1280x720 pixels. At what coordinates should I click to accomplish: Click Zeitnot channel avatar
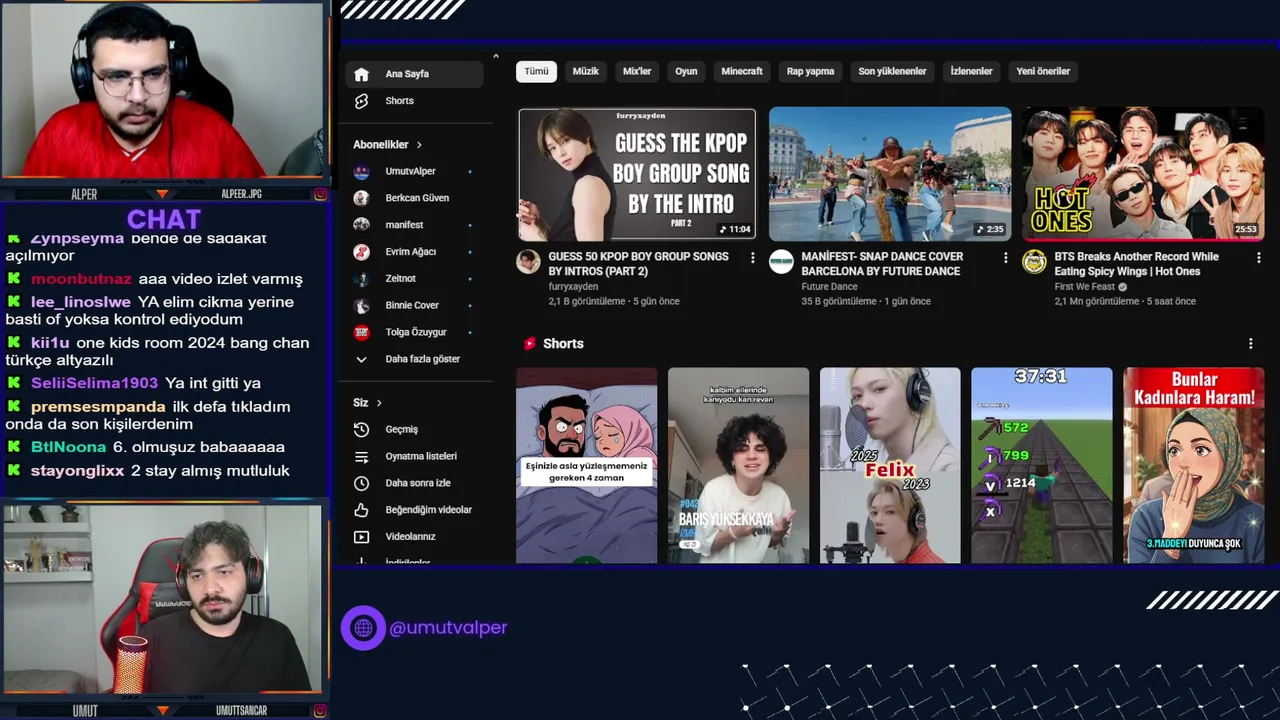coord(362,279)
